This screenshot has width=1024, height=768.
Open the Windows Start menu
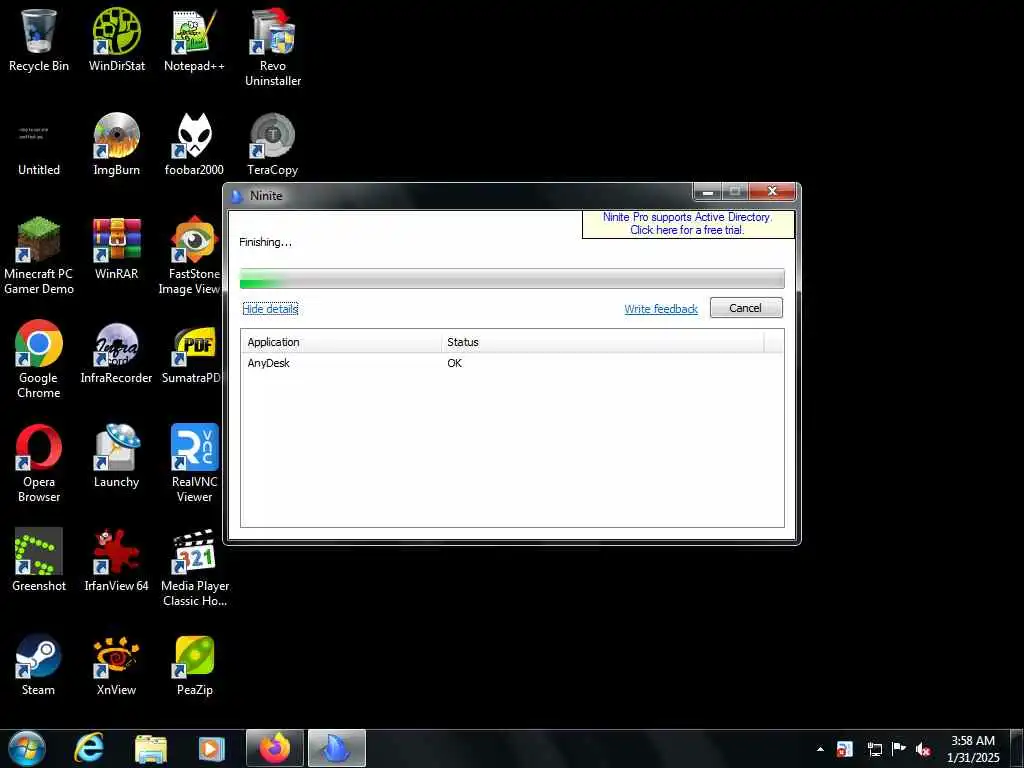click(x=27, y=748)
